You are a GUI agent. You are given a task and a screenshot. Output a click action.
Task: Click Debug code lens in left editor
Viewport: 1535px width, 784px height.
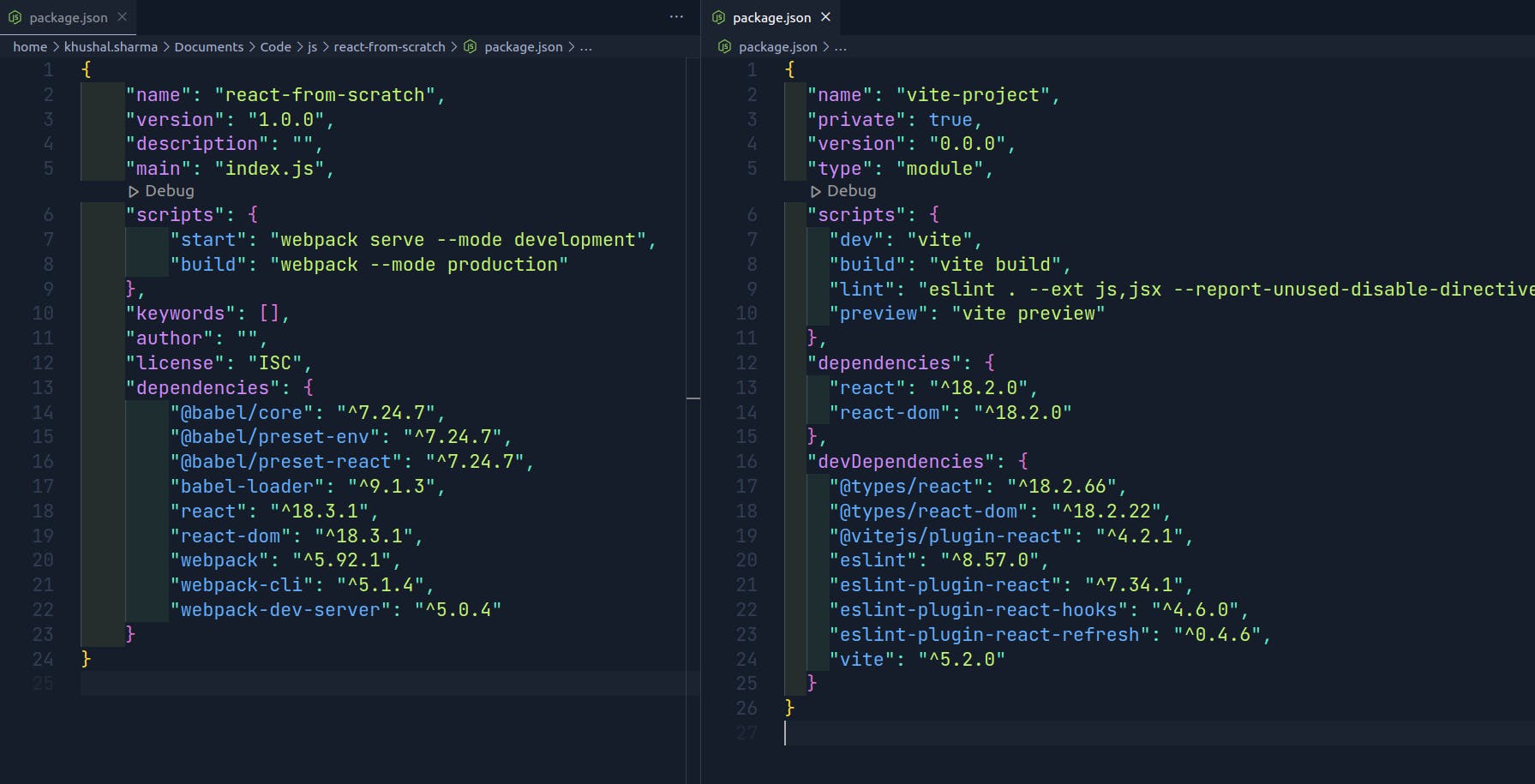tap(161, 191)
